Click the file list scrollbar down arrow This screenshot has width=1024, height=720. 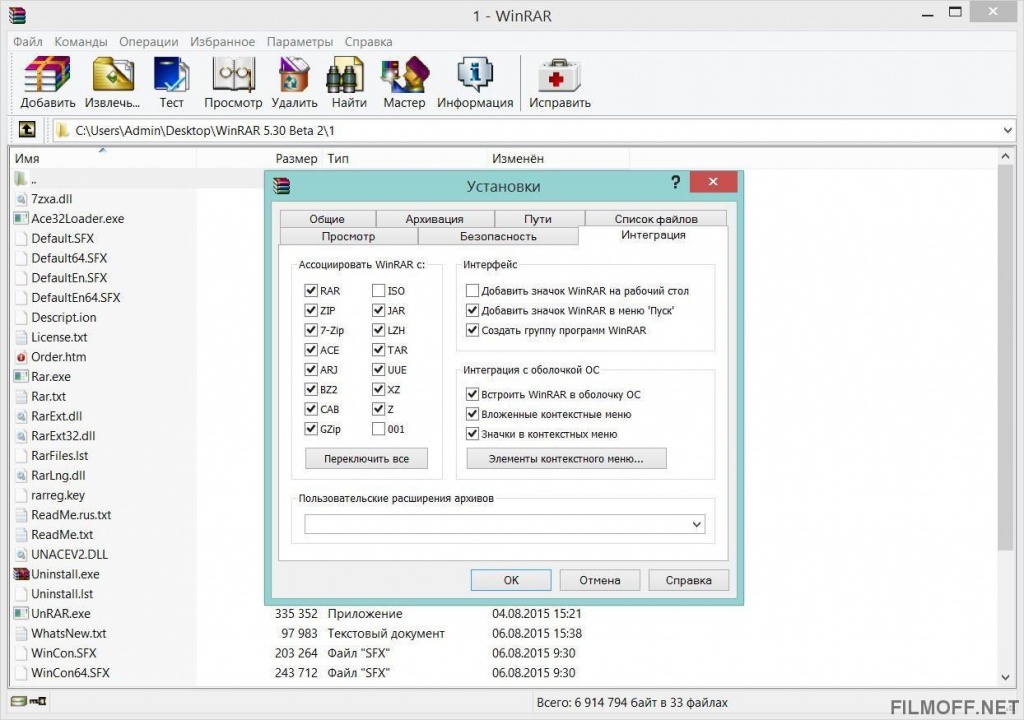[1006, 677]
